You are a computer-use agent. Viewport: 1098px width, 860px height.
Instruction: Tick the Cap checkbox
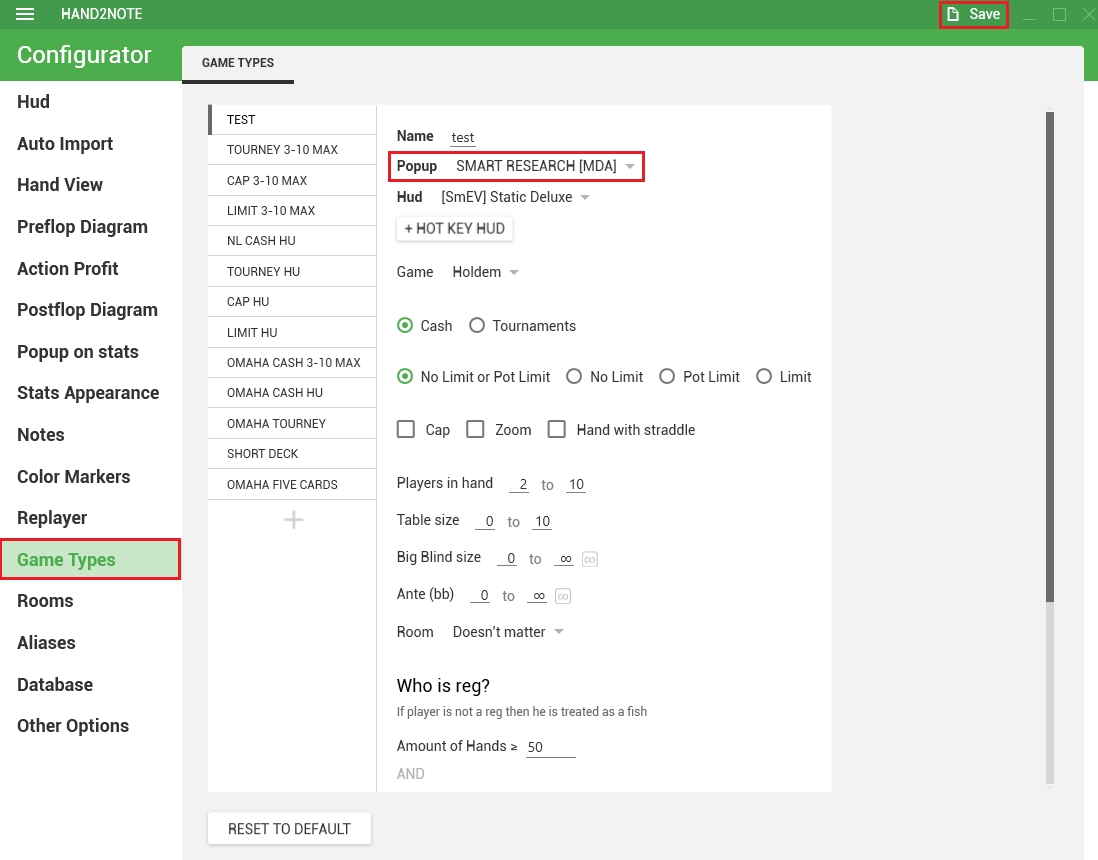click(x=406, y=430)
